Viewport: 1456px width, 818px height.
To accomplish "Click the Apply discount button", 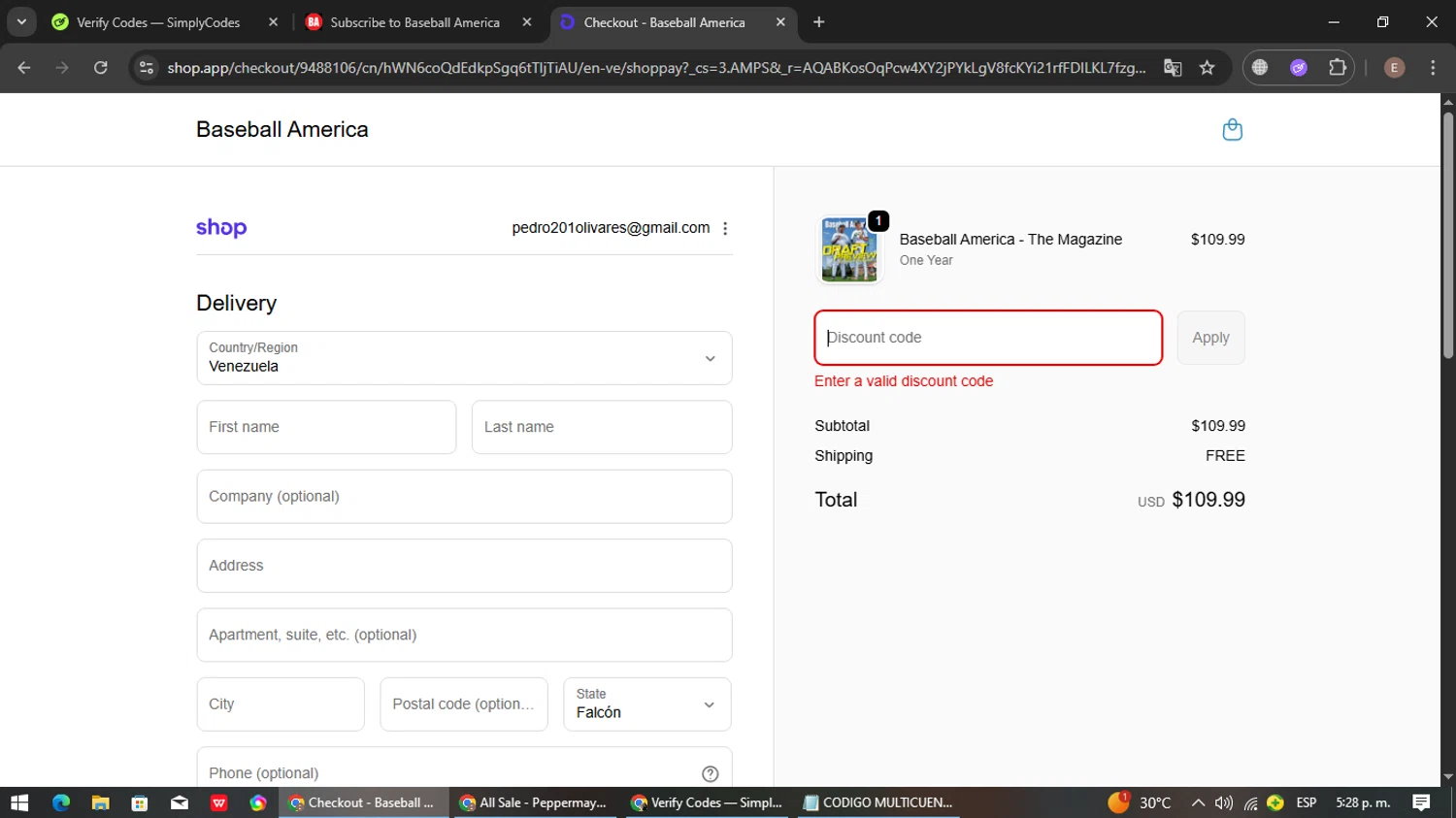I will point(1210,338).
